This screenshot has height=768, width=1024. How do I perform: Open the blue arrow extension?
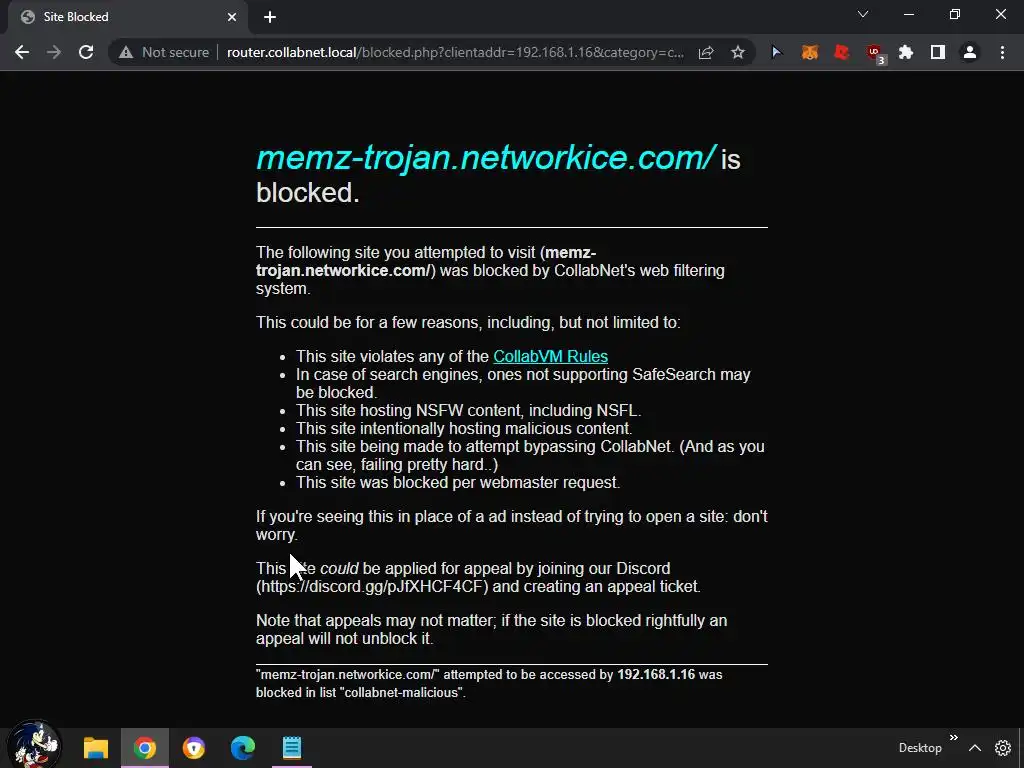(776, 52)
